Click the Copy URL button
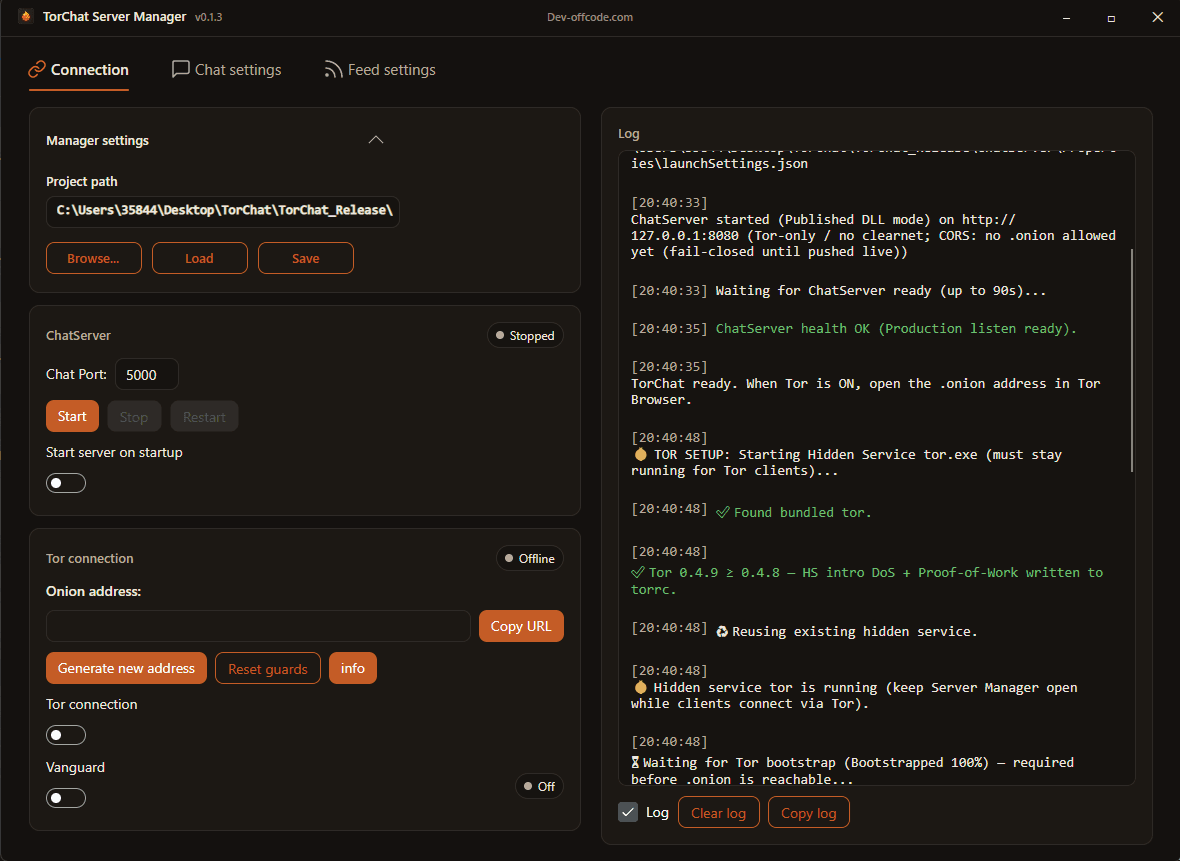Screen dimensions: 1180x861 tap(521, 626)
